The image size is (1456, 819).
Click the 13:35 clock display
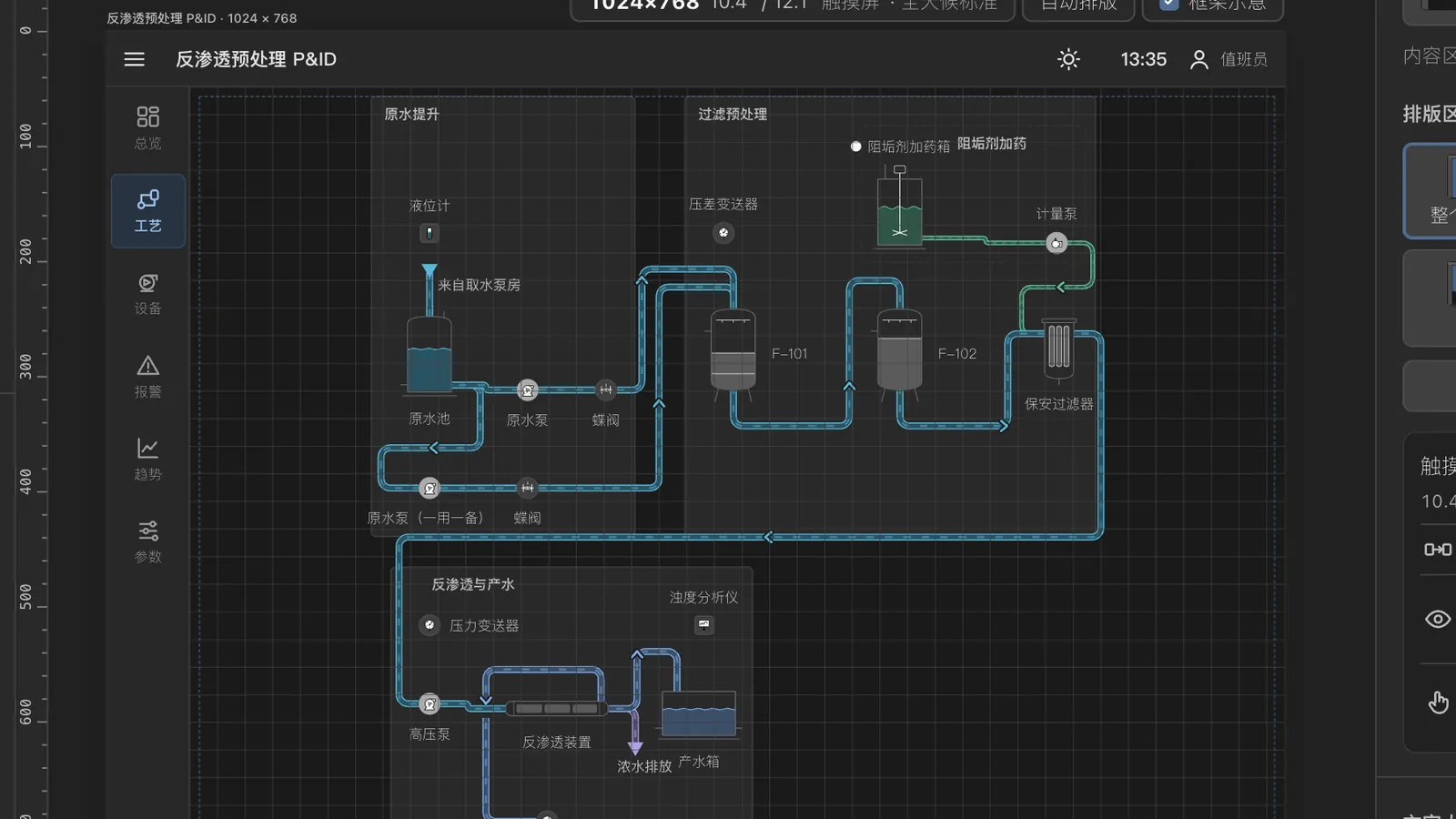pos(1143,59)
